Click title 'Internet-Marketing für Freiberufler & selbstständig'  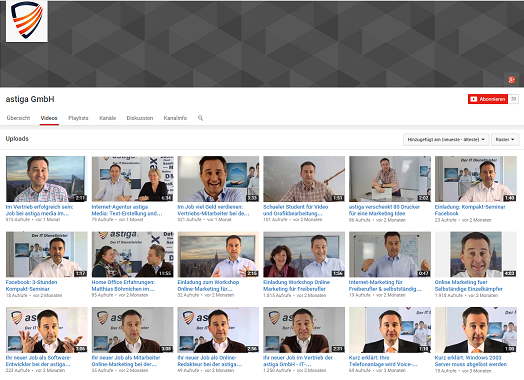385,286
